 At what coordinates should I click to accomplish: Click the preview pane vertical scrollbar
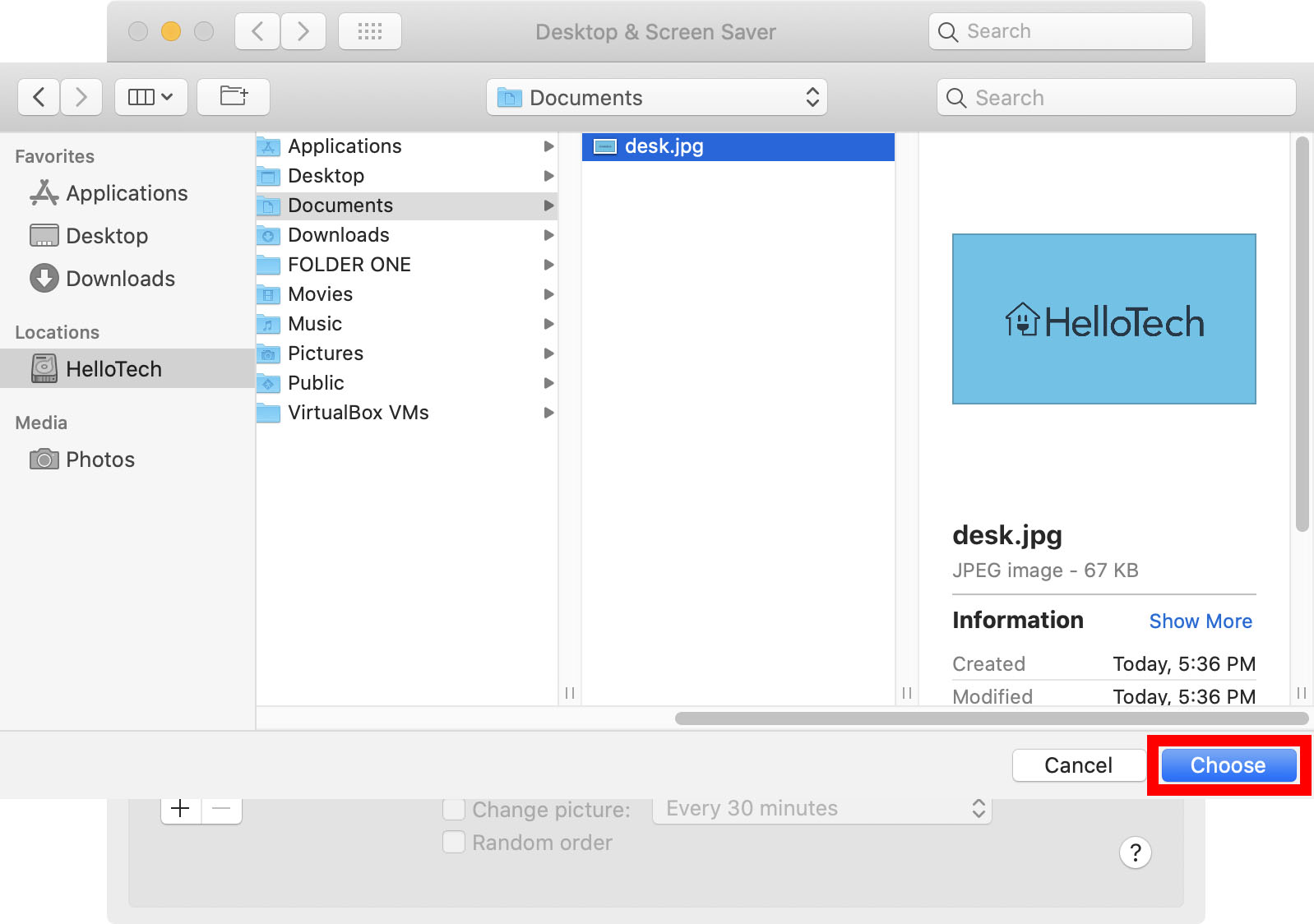click(1302, 335)
